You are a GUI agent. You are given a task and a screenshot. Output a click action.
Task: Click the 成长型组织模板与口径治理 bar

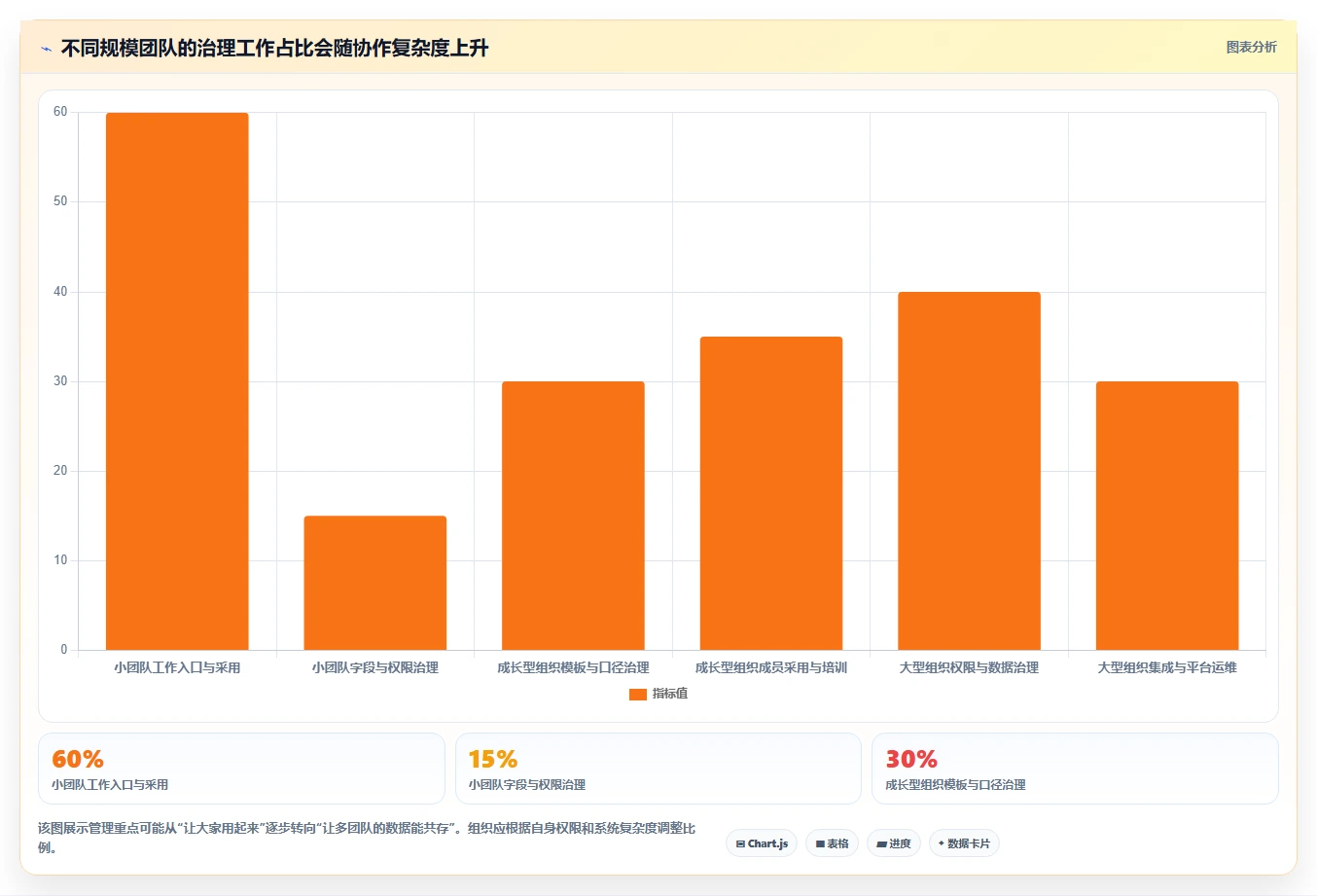click(573, 516)
